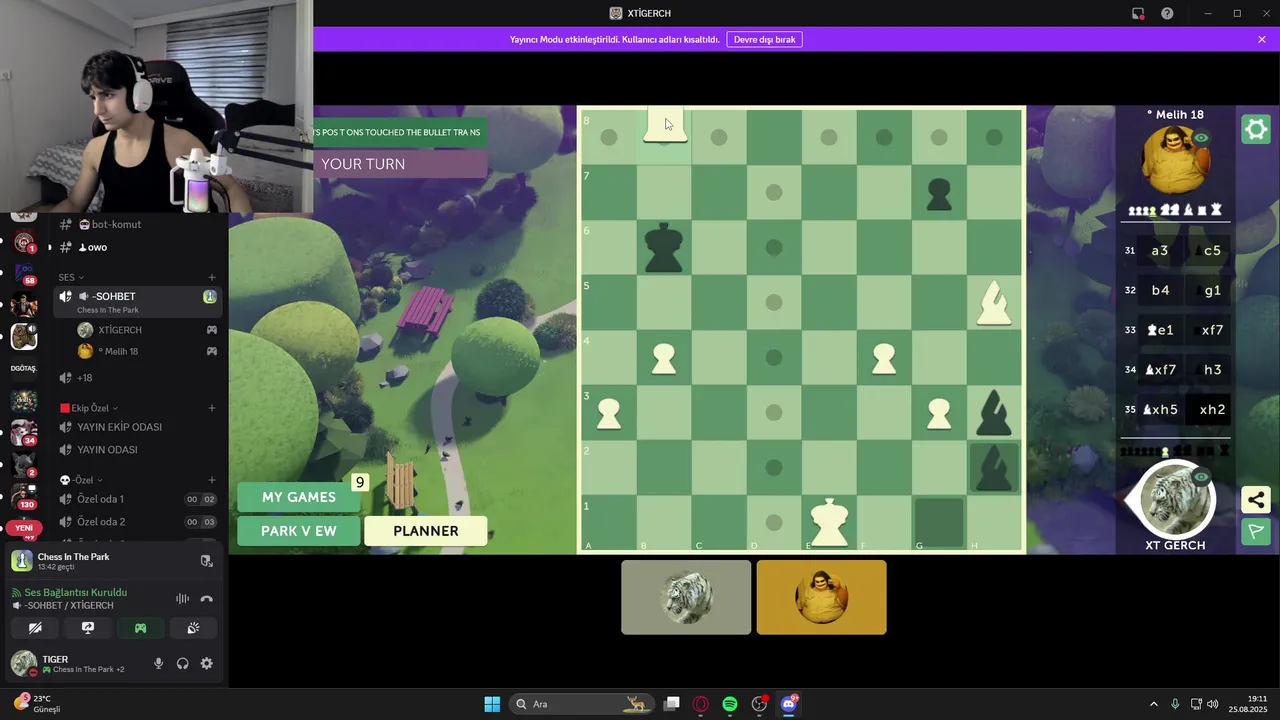The width and height of the screenshot is (1280, 720).
Task: Start screen share in voice panel
Action: (88, 628)
